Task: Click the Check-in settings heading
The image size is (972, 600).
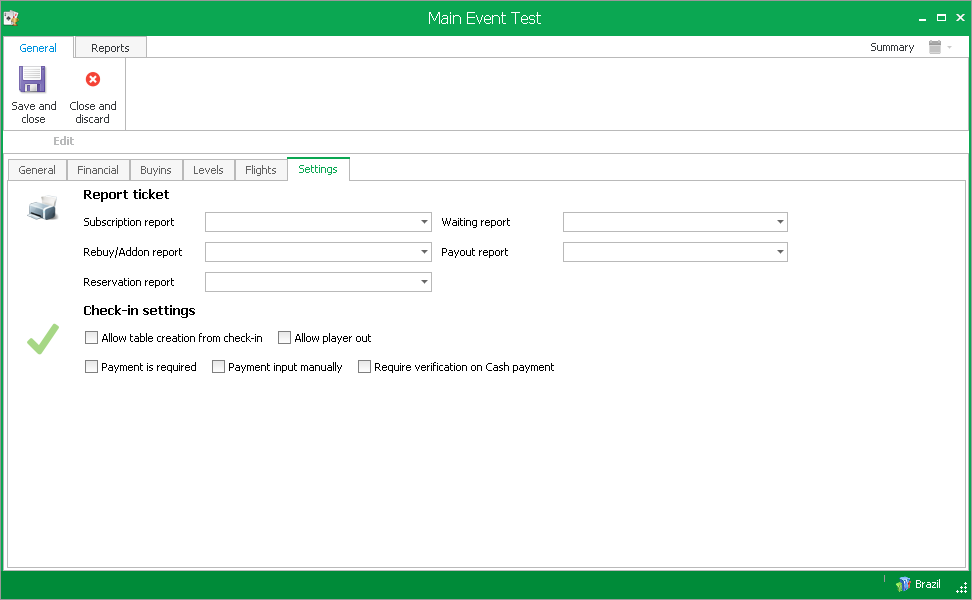Action: 139,311
